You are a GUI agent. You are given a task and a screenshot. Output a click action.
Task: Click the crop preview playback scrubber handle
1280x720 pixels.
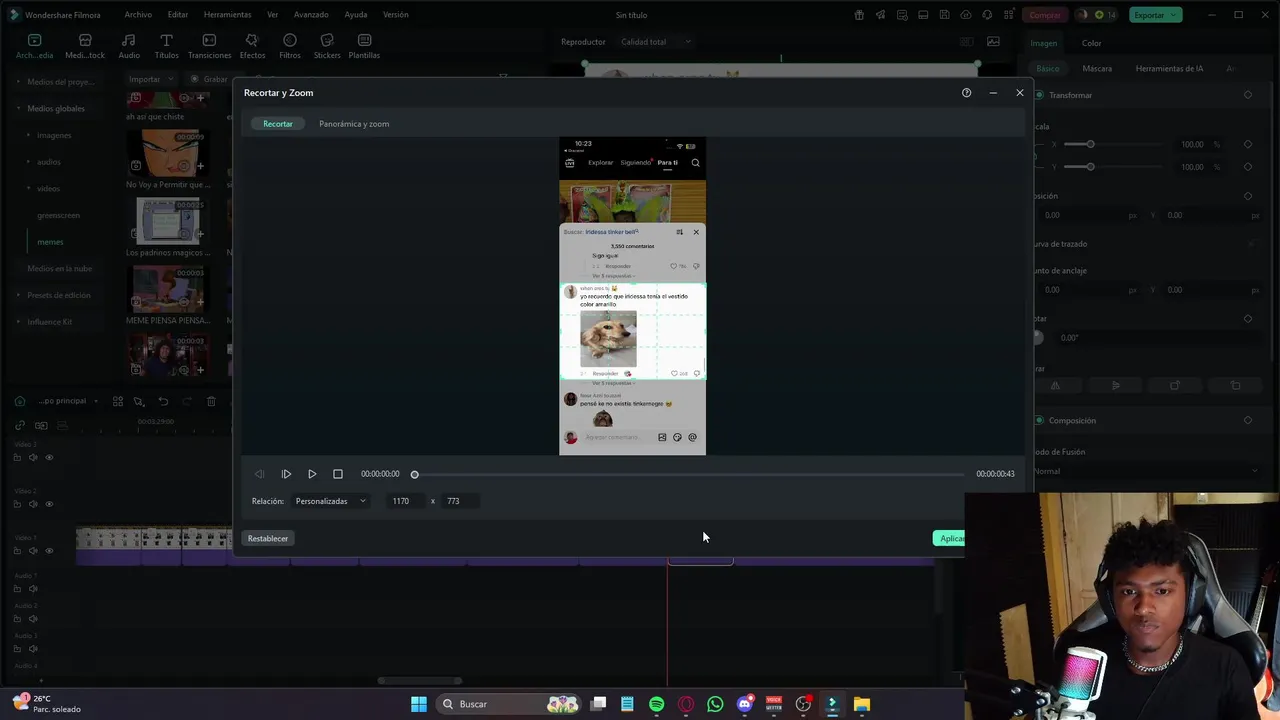(415, 474)
